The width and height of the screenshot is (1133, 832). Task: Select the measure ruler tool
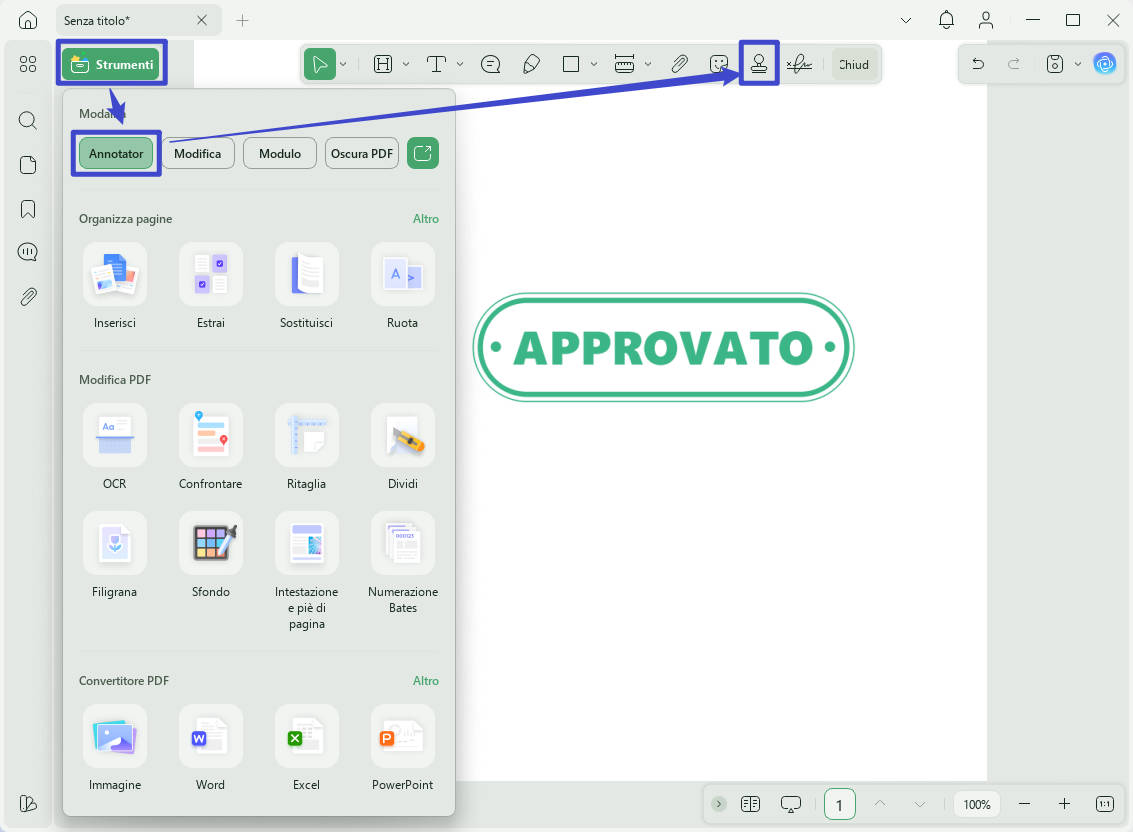(624, 64)
